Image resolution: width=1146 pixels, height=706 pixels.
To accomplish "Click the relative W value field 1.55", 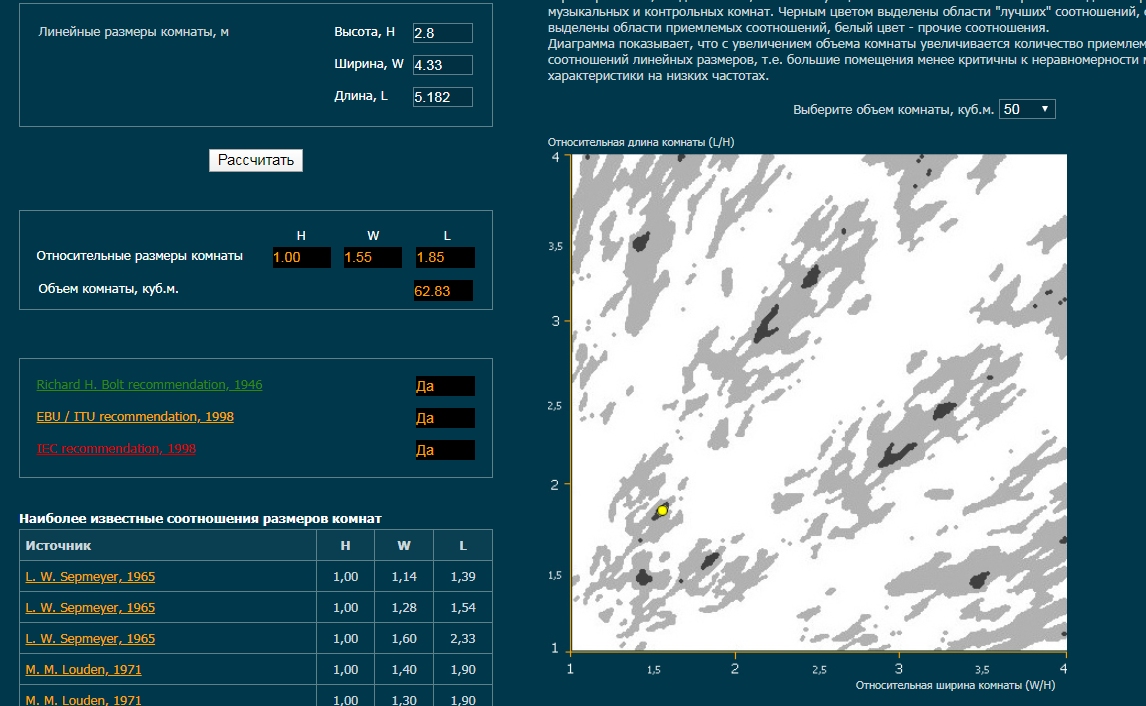I will [x=373, y=258].
